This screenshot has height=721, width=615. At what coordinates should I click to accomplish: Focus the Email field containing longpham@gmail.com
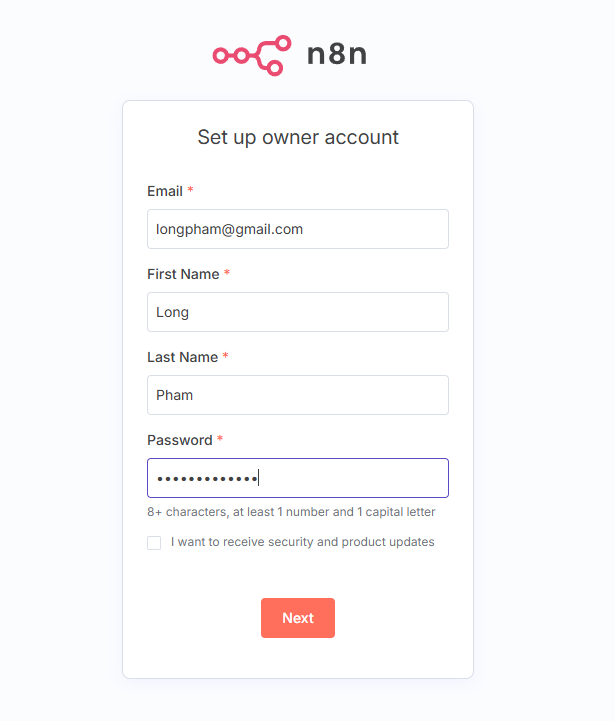298,229
